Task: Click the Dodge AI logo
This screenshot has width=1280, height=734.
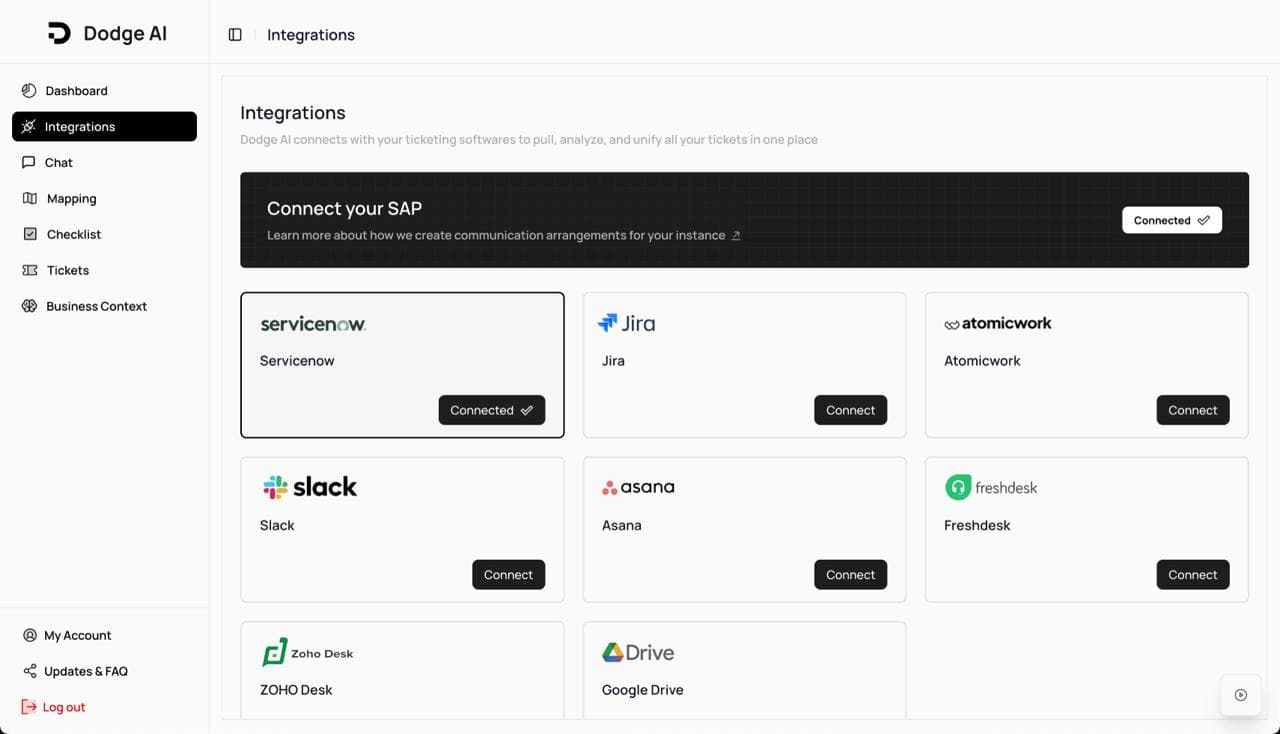Action: (108, 32)
